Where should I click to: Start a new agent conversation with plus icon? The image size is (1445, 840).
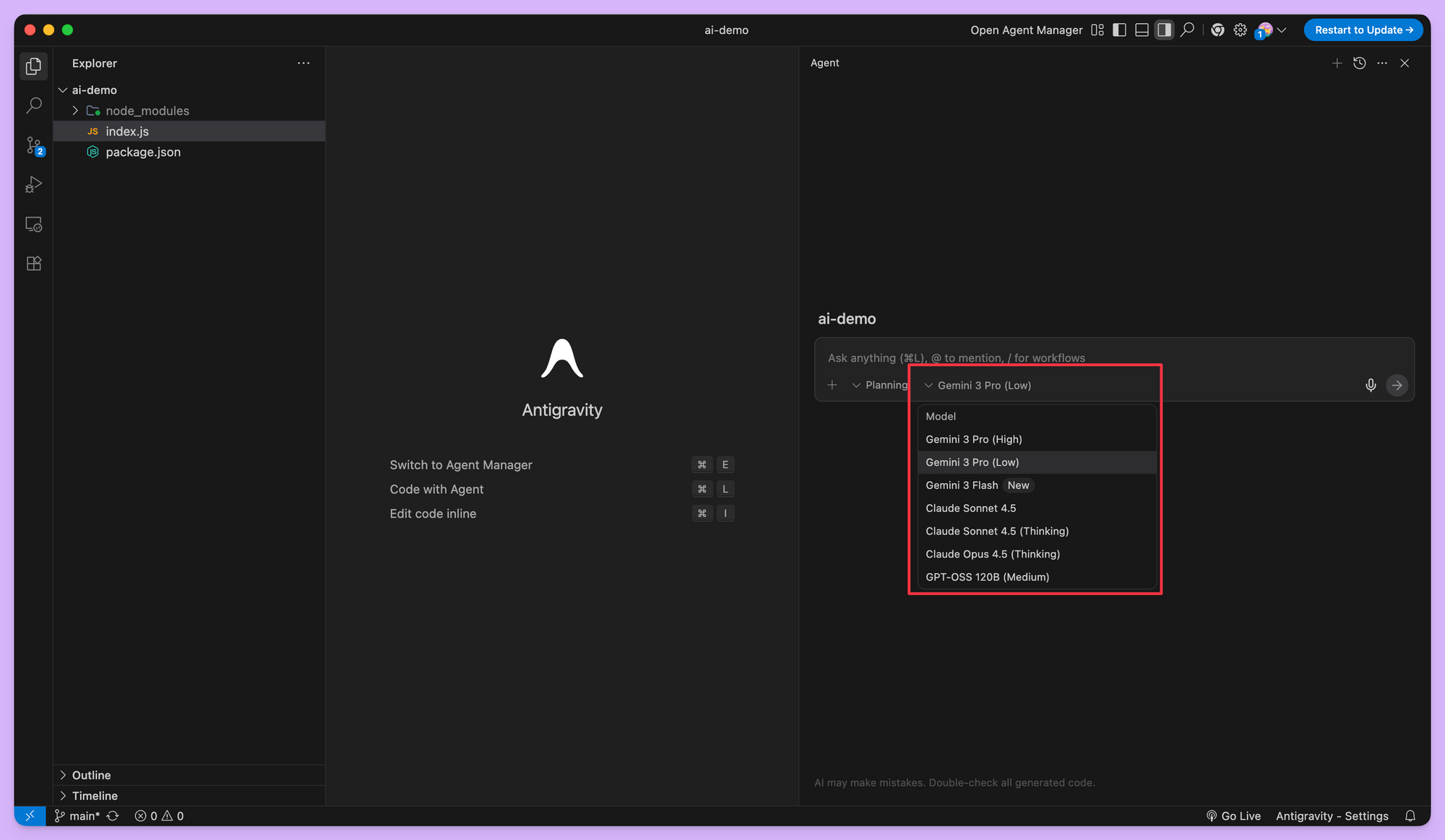[x=1337, y=63]
